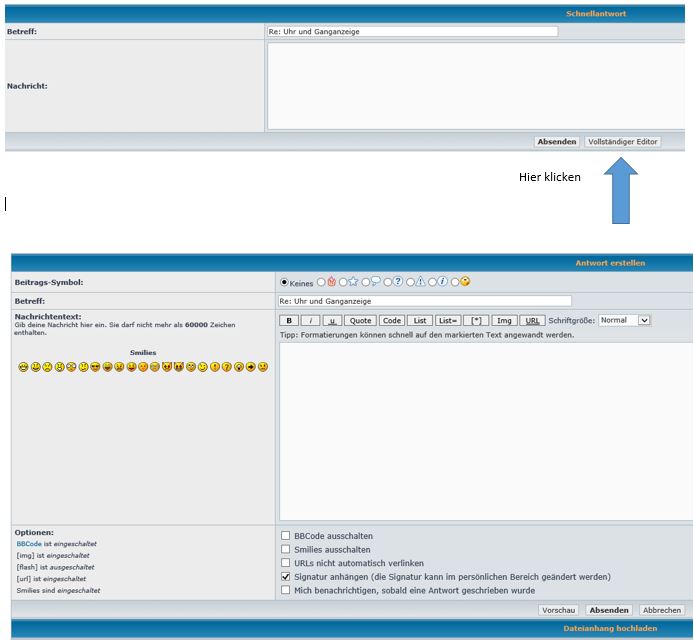
Task: Select the speech bubble post icon radio button
Action: pos(366,282)
